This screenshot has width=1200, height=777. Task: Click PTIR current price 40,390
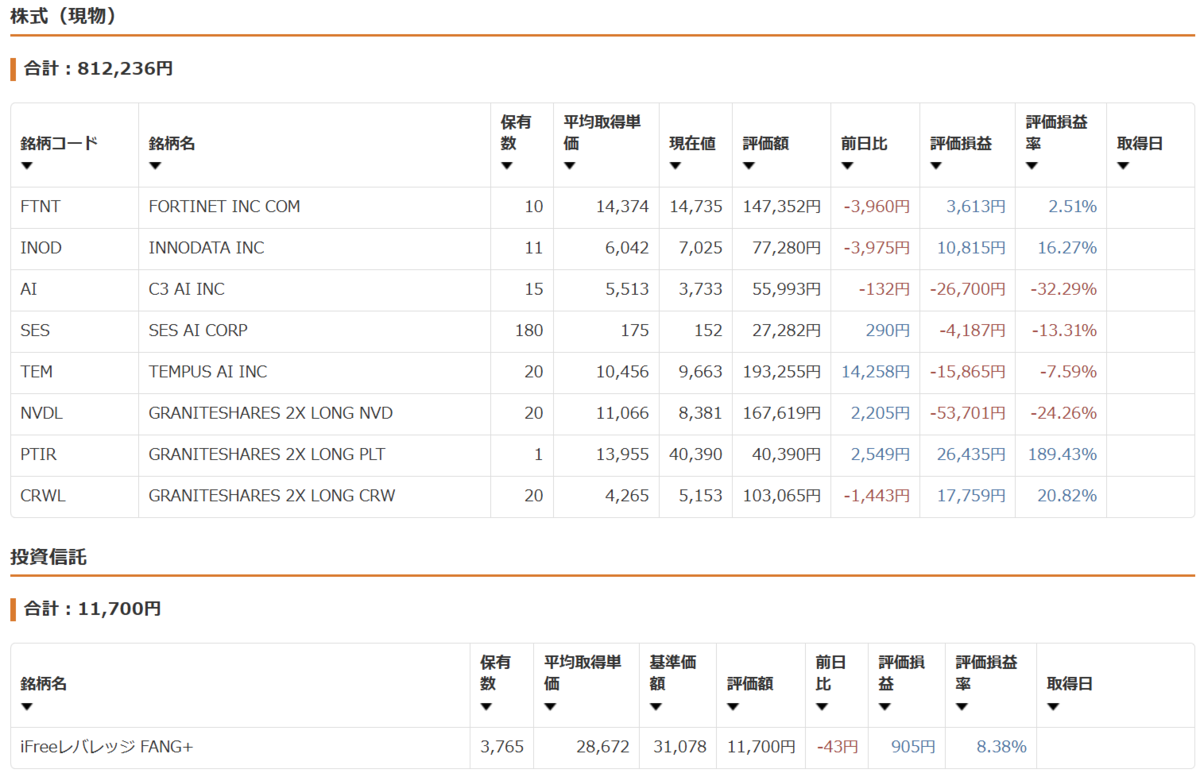pyautogui.click(x=694, y=454)
